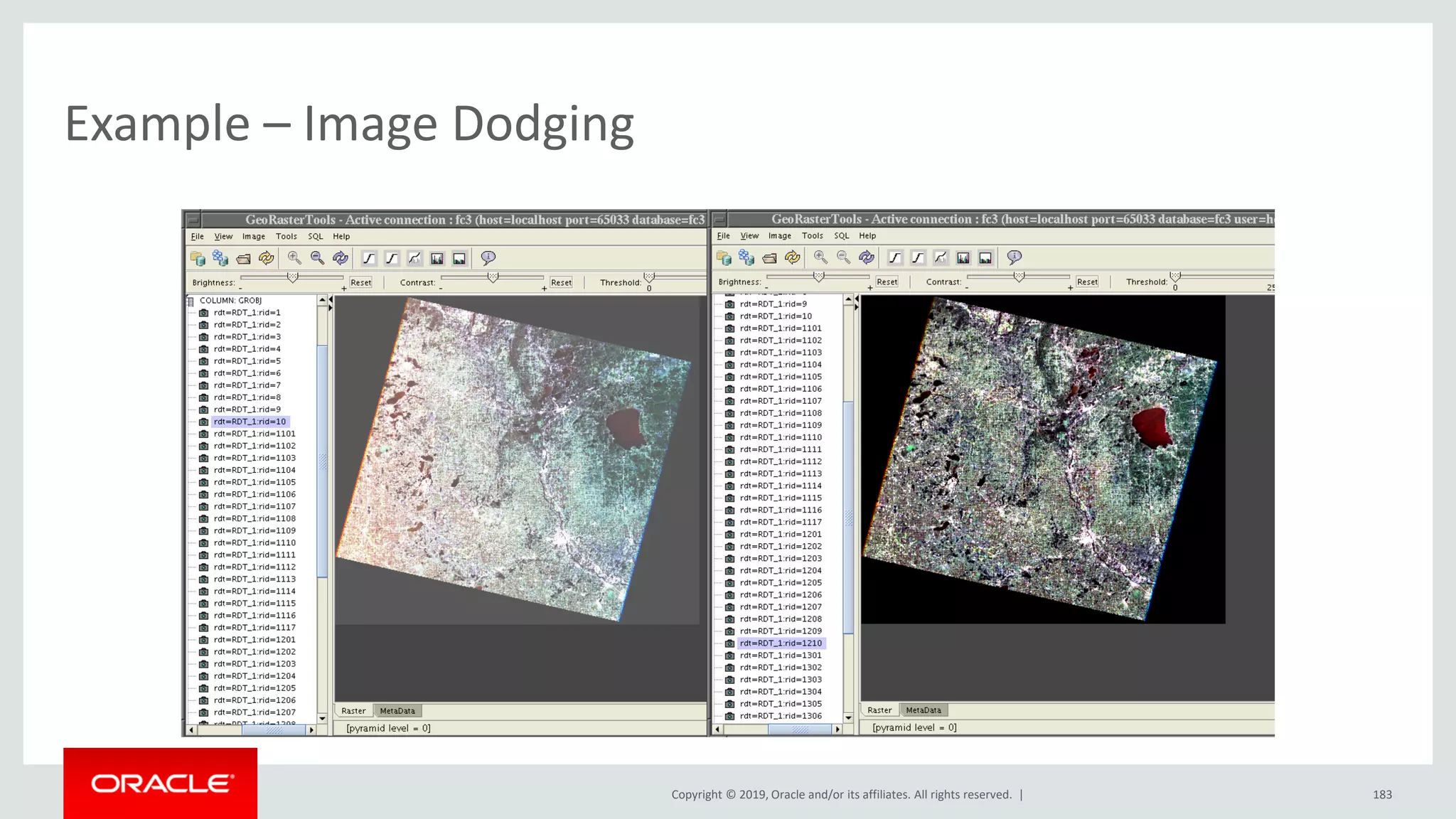This screenshot has width=1456, height=819.
Task: Select rdt=RDT_1:rid=1306 in right window list
Action: tap(781, 716)
